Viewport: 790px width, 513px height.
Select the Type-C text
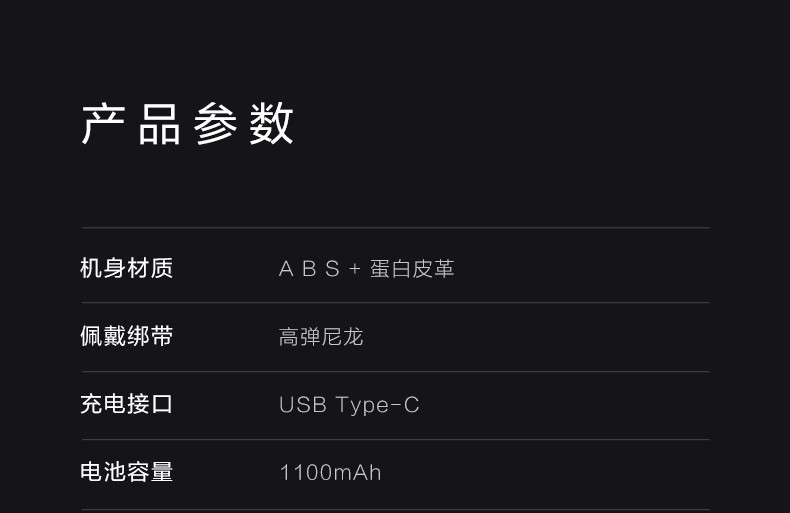pos(378,405)
